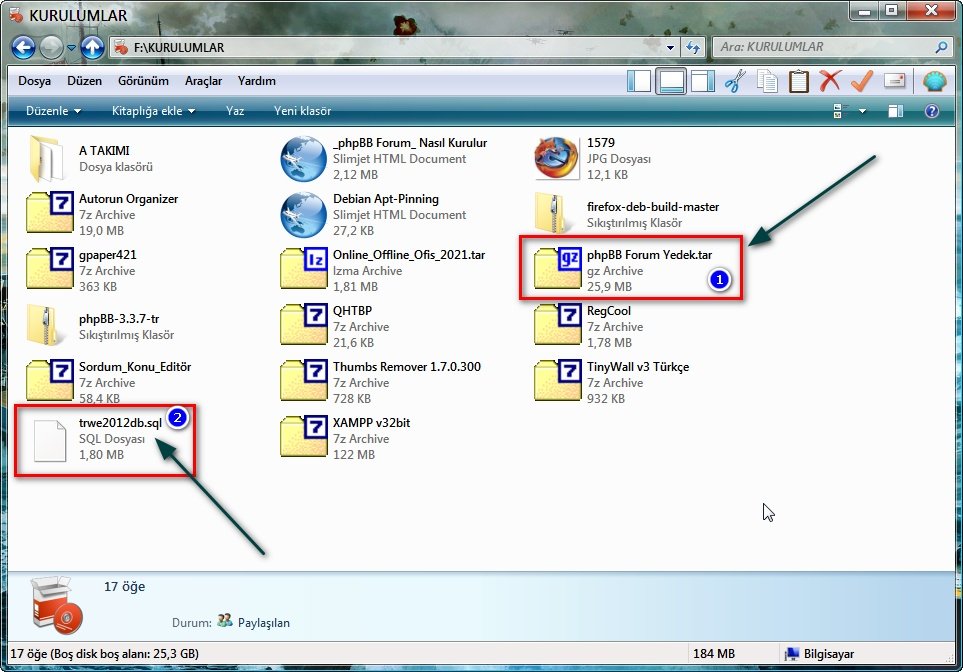Select the Sordum_Konu_Editör archive icon
This screenshot has width=963, height=672.
[50, 380]
